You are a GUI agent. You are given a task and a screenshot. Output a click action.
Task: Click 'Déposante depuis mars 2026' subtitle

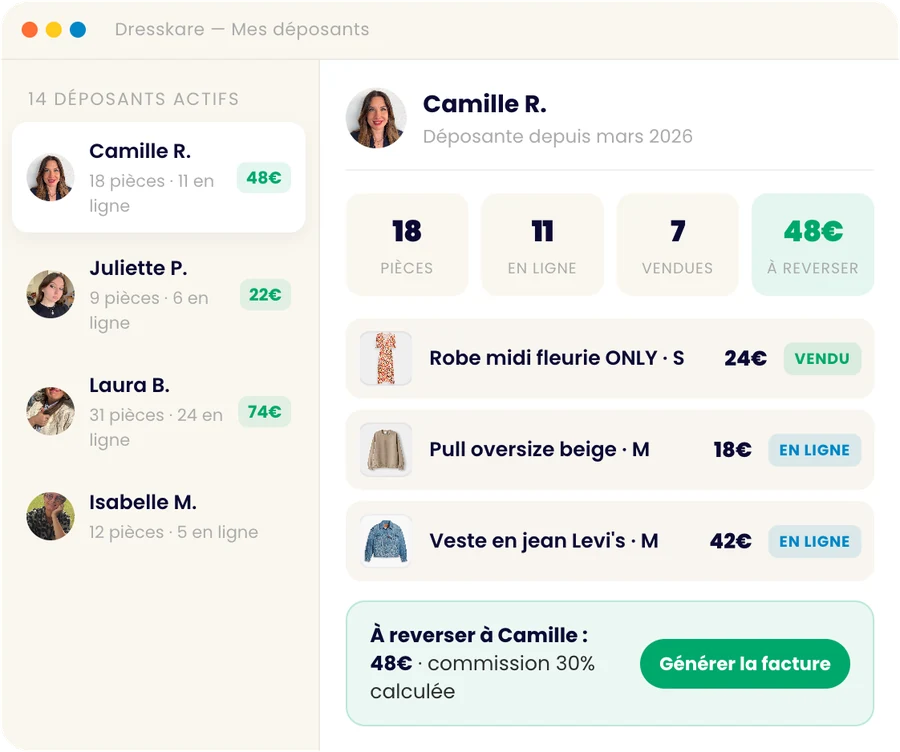click(x=558, y=137)
